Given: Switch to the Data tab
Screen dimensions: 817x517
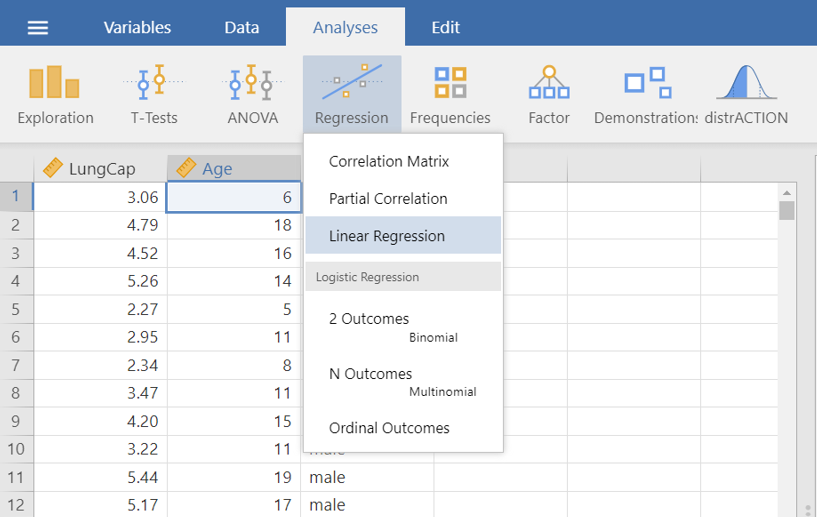Looking at the screenshot, I should tap(242, 28).
